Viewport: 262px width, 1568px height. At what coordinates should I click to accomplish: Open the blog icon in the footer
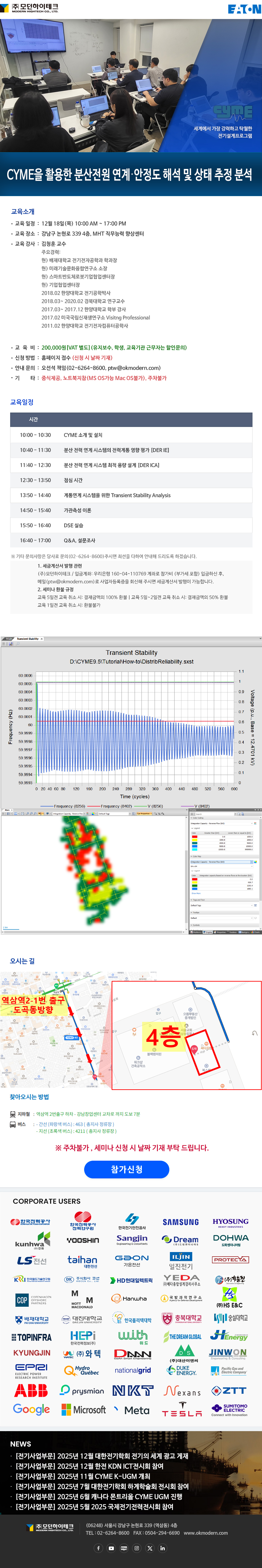click(124, 1548)
